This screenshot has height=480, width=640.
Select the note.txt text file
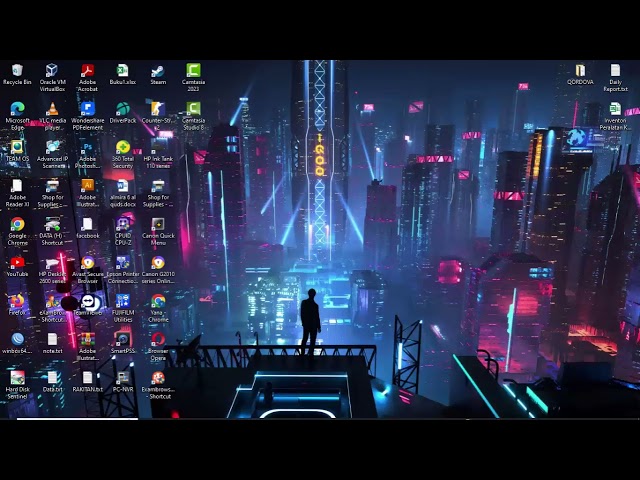[x=52, y=343]
